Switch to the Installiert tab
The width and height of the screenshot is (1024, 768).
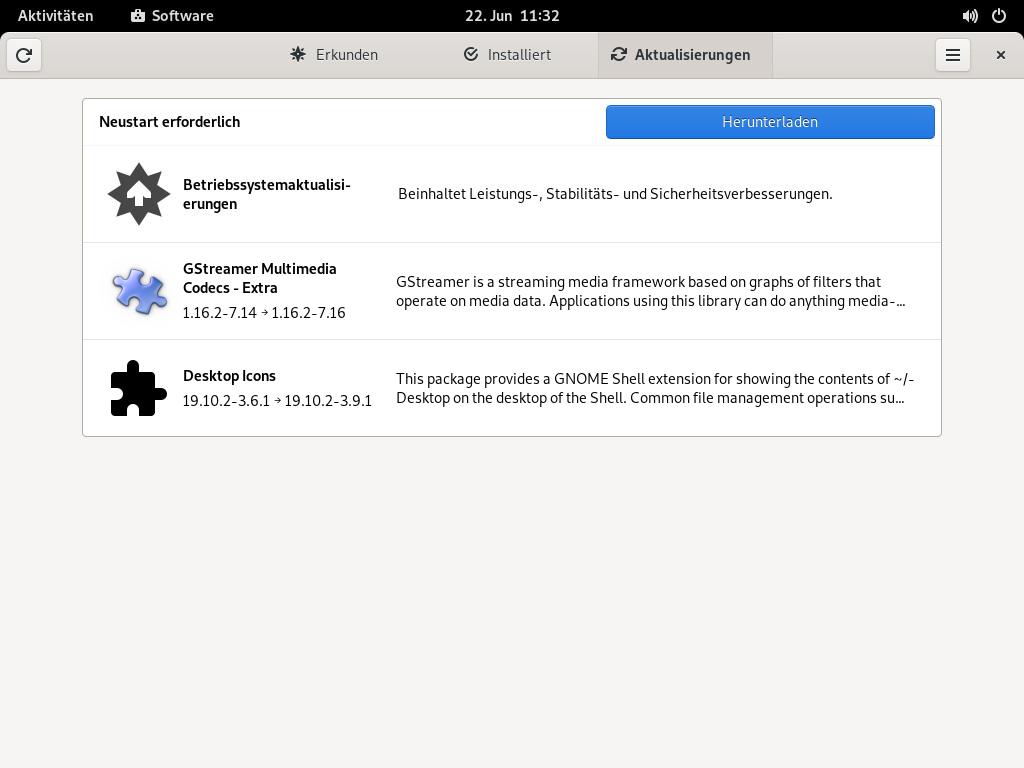(x=507, y=55)
